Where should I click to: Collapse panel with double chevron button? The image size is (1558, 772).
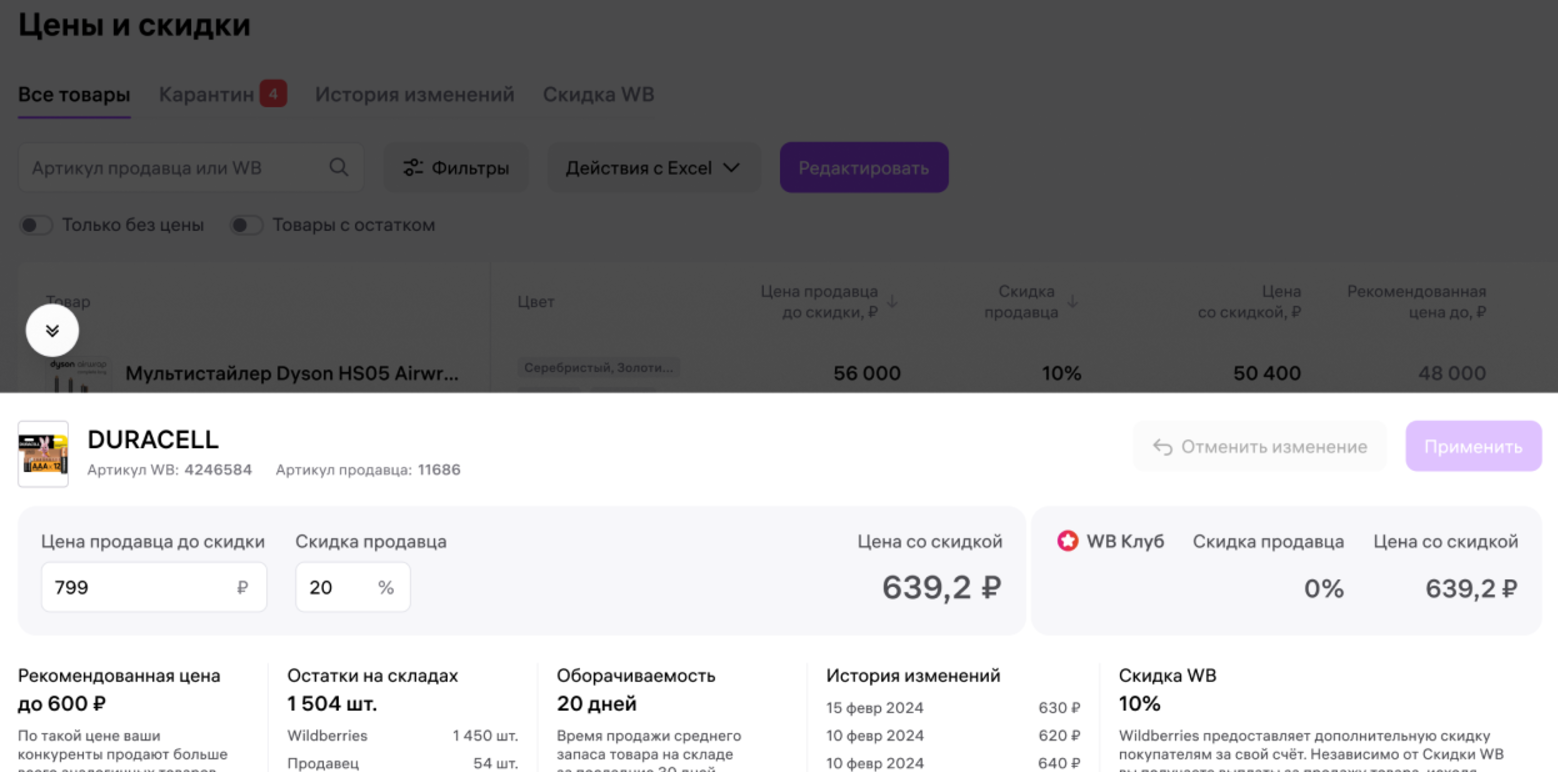tap(52, 331)
